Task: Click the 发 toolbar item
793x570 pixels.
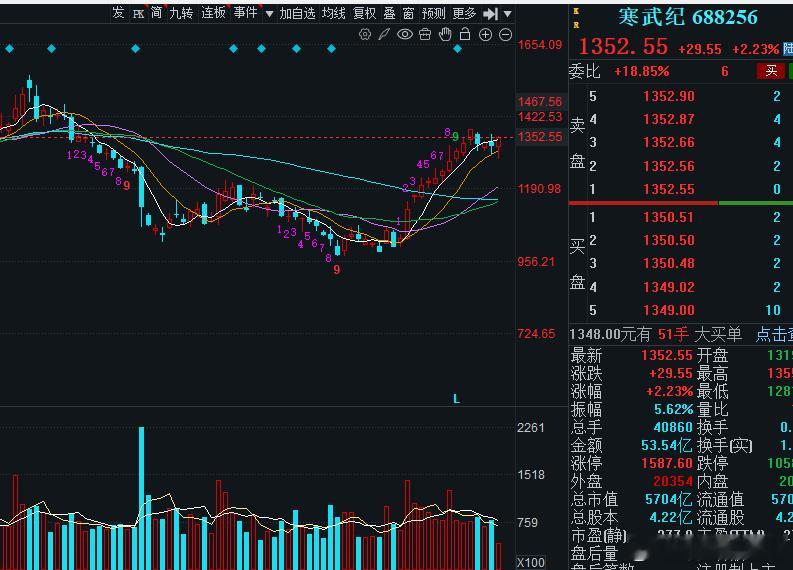Action: pyautogui.click(x=118, y=13)
